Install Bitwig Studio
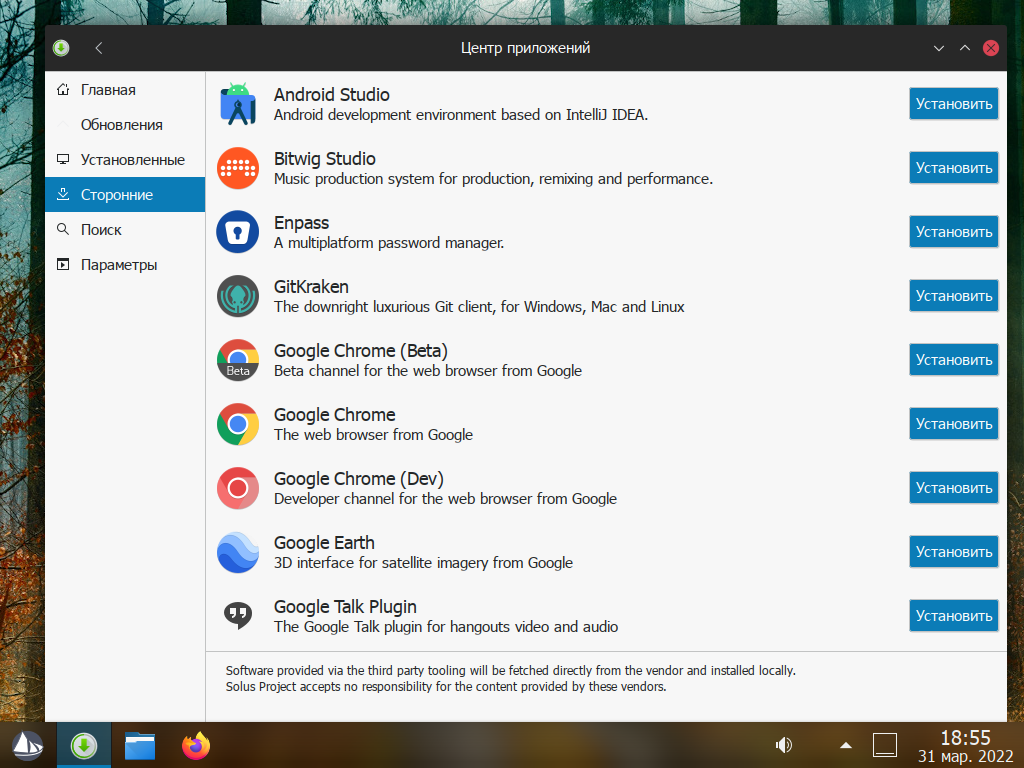Image resolution: width=1024 pixels, height=768 pixels. [953, 168]
